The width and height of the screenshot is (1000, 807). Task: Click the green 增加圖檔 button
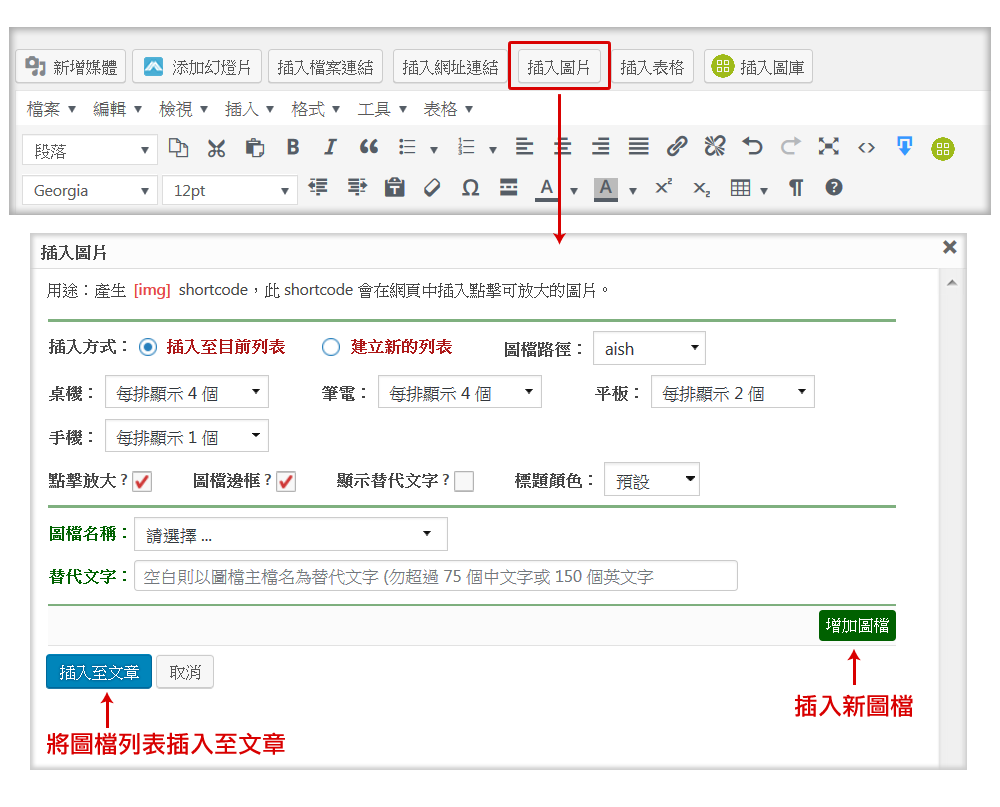click(x=857, y=624)
